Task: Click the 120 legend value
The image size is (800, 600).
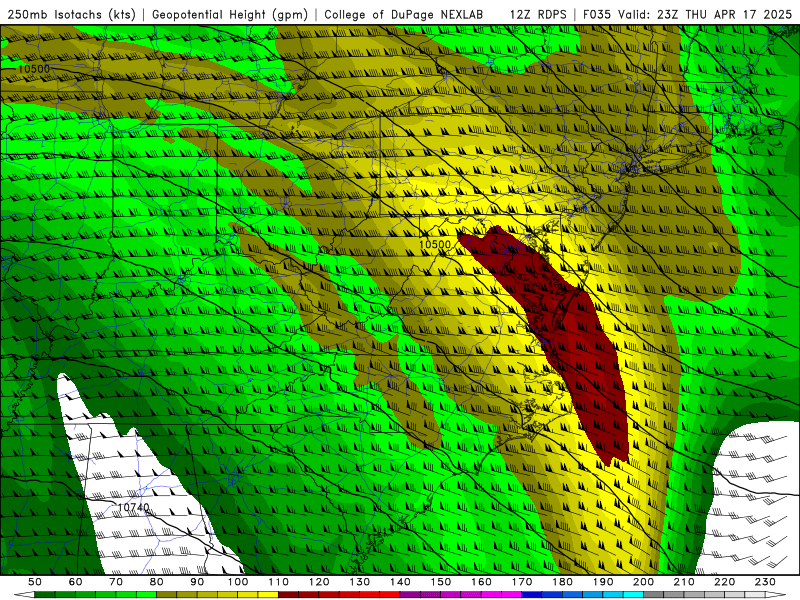Action: click(x=319, y=582)
